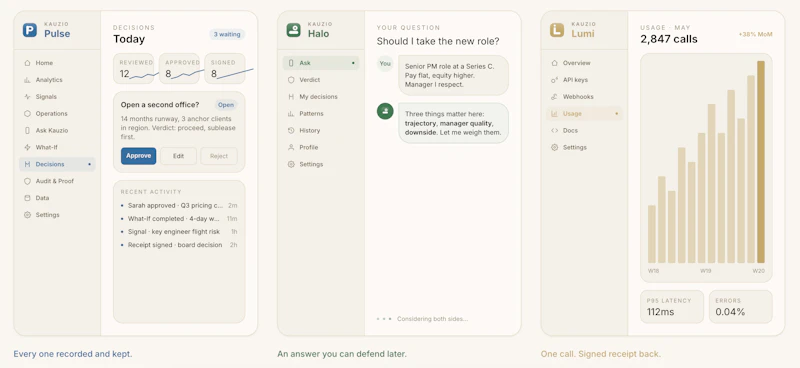Open the Sarah approved Q3 pricing activity
The image size is (800, 368).
tap(179, 205)
